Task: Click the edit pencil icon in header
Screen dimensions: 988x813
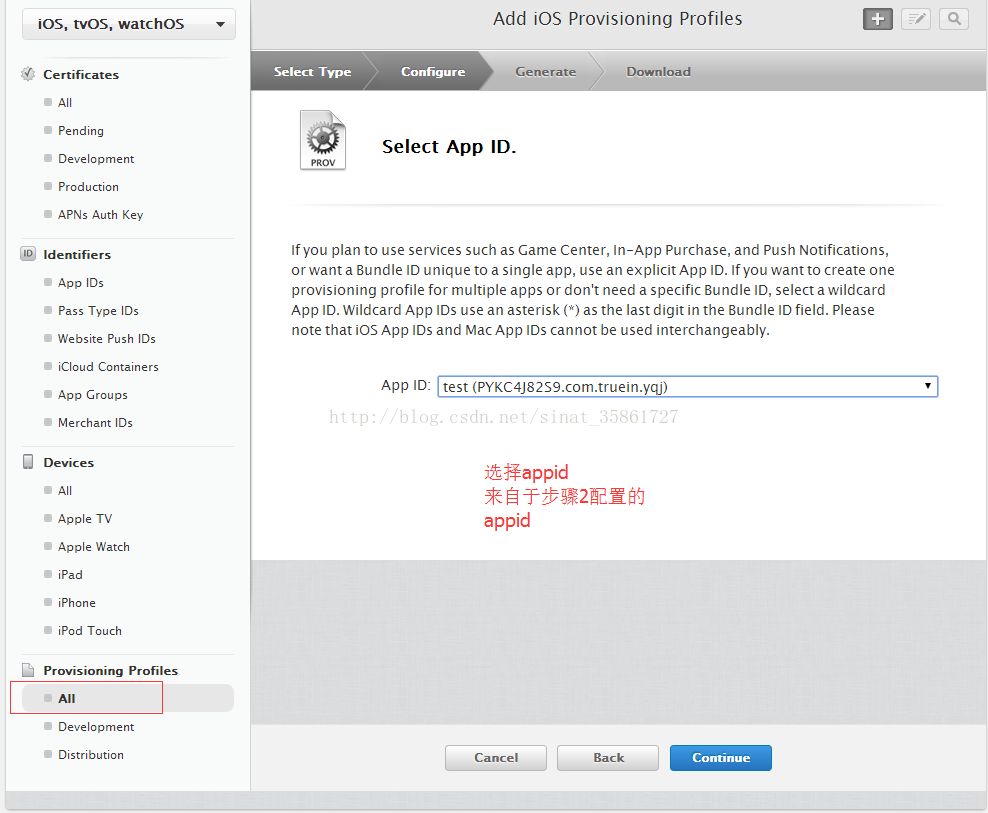Action: (x=916, y=20)
